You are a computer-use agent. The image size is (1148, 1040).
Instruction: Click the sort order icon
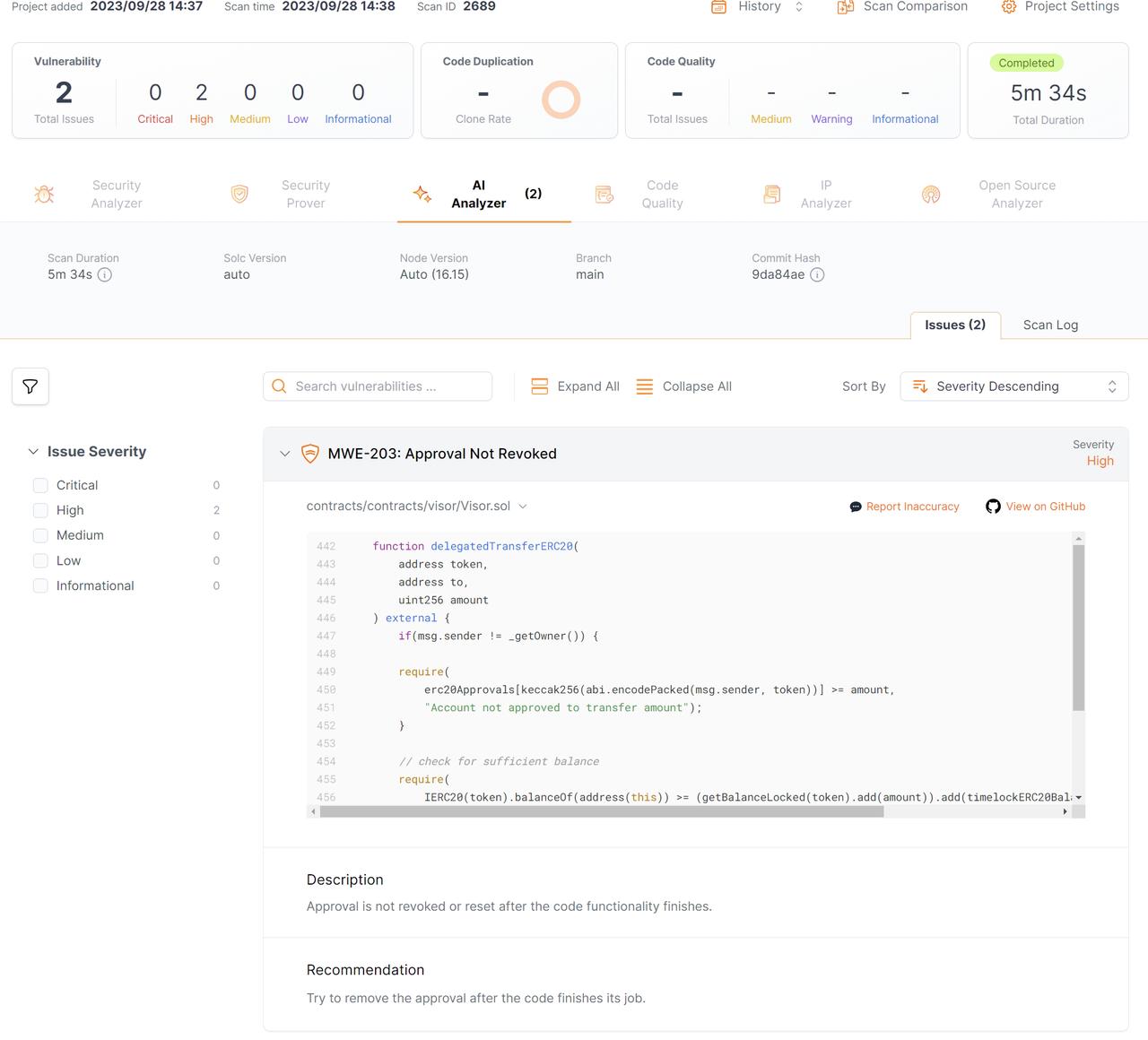pos(920,386)
